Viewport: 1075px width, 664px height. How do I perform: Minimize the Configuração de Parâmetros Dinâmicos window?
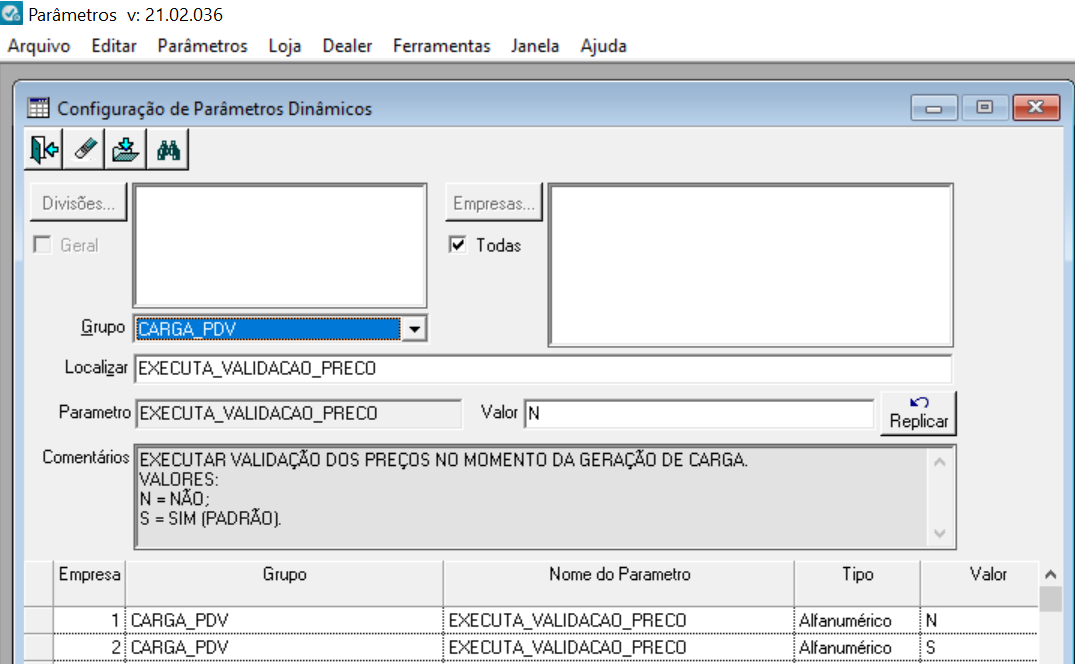(x=934, y=108)
